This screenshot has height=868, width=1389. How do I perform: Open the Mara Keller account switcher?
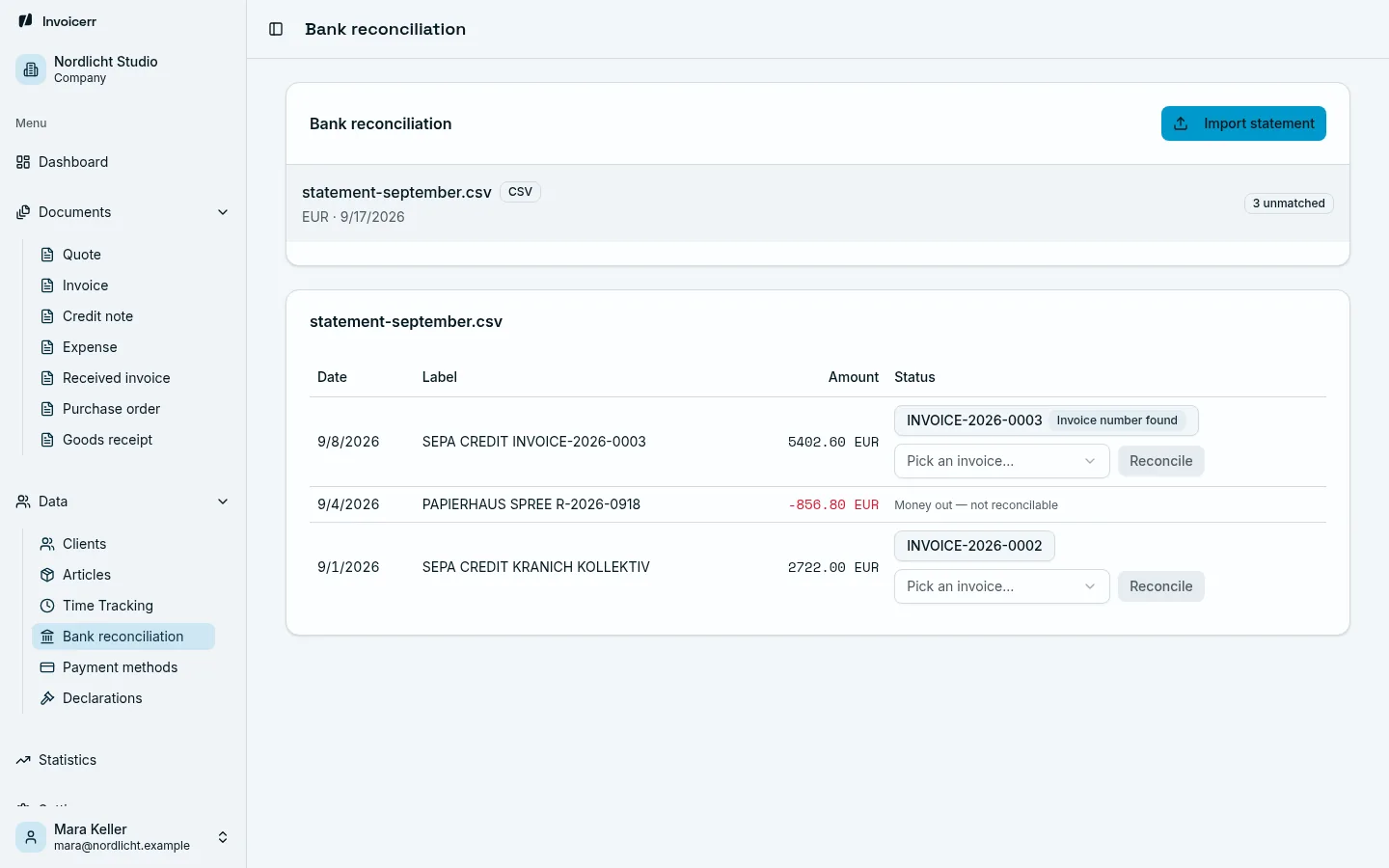(x=123, y=837)
